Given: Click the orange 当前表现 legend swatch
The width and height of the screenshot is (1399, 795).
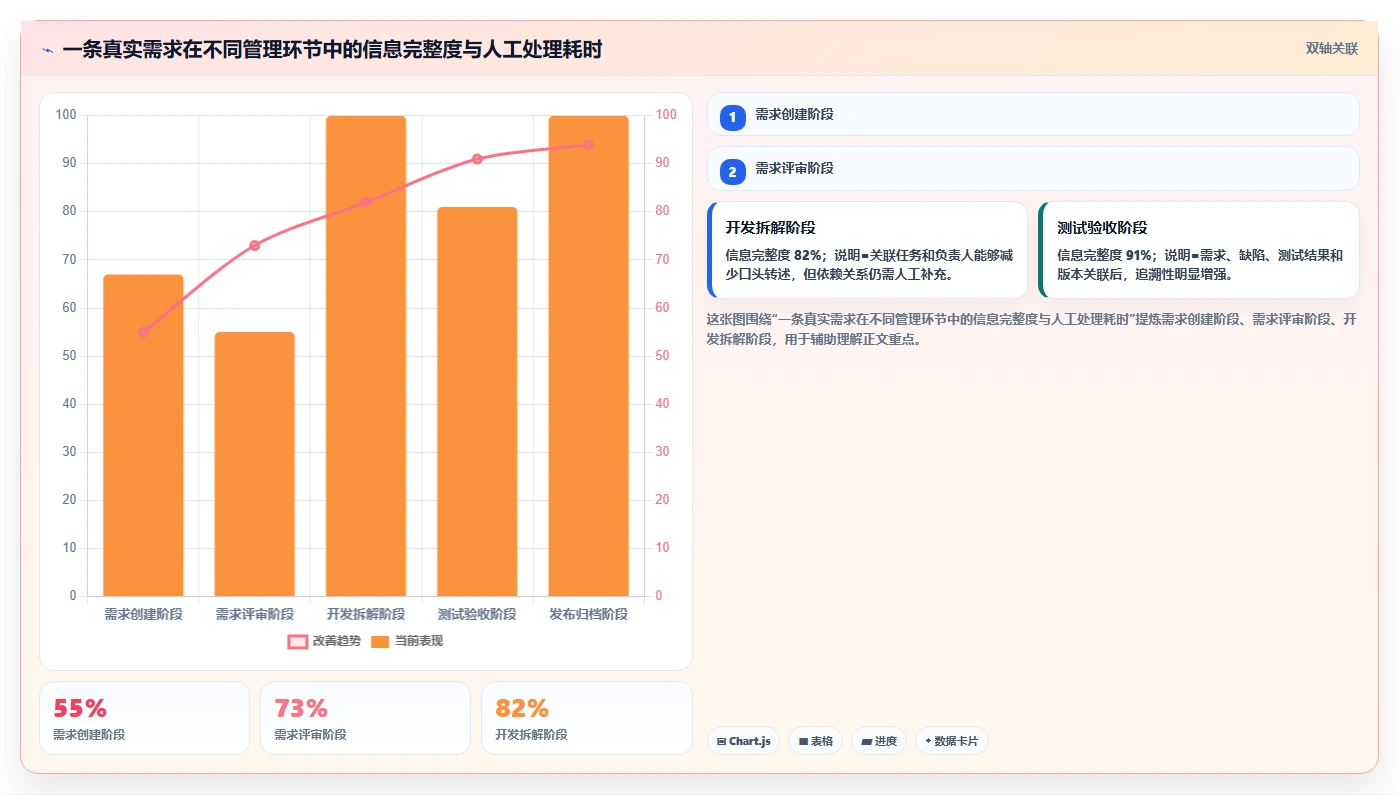Looking at the screenshot, I should [380, 642].
